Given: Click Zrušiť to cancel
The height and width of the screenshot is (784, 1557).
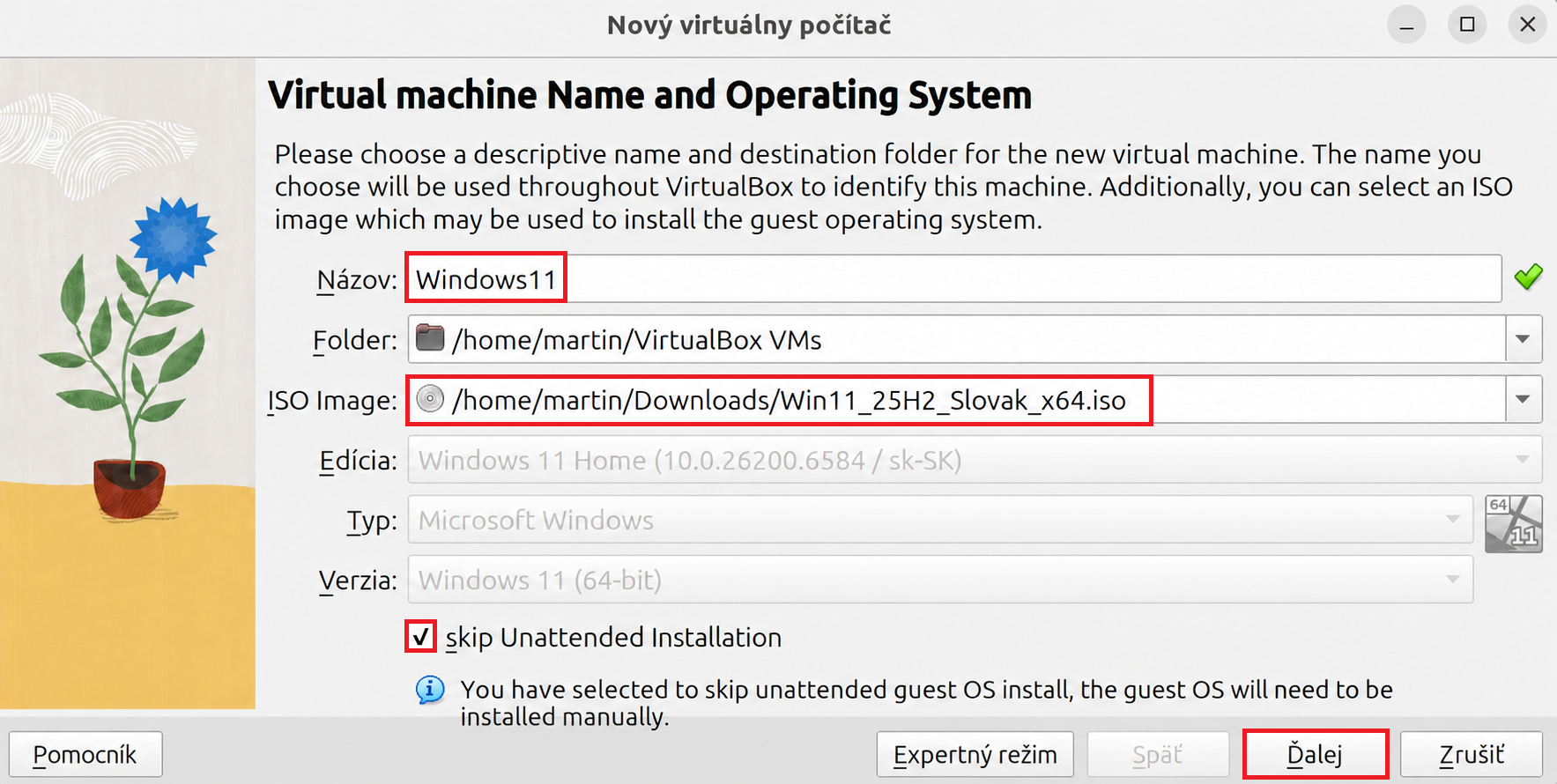Looking at the screenshot, I should [x=1472, y=755].
